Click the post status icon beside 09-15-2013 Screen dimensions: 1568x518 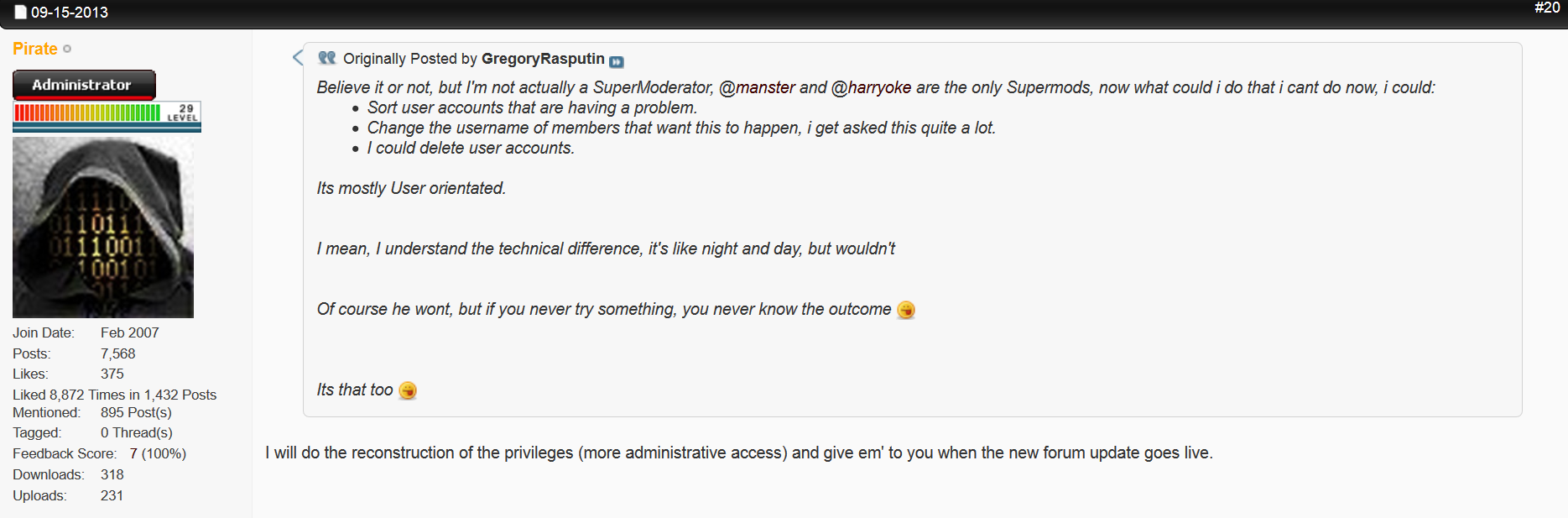click(21, 13)
